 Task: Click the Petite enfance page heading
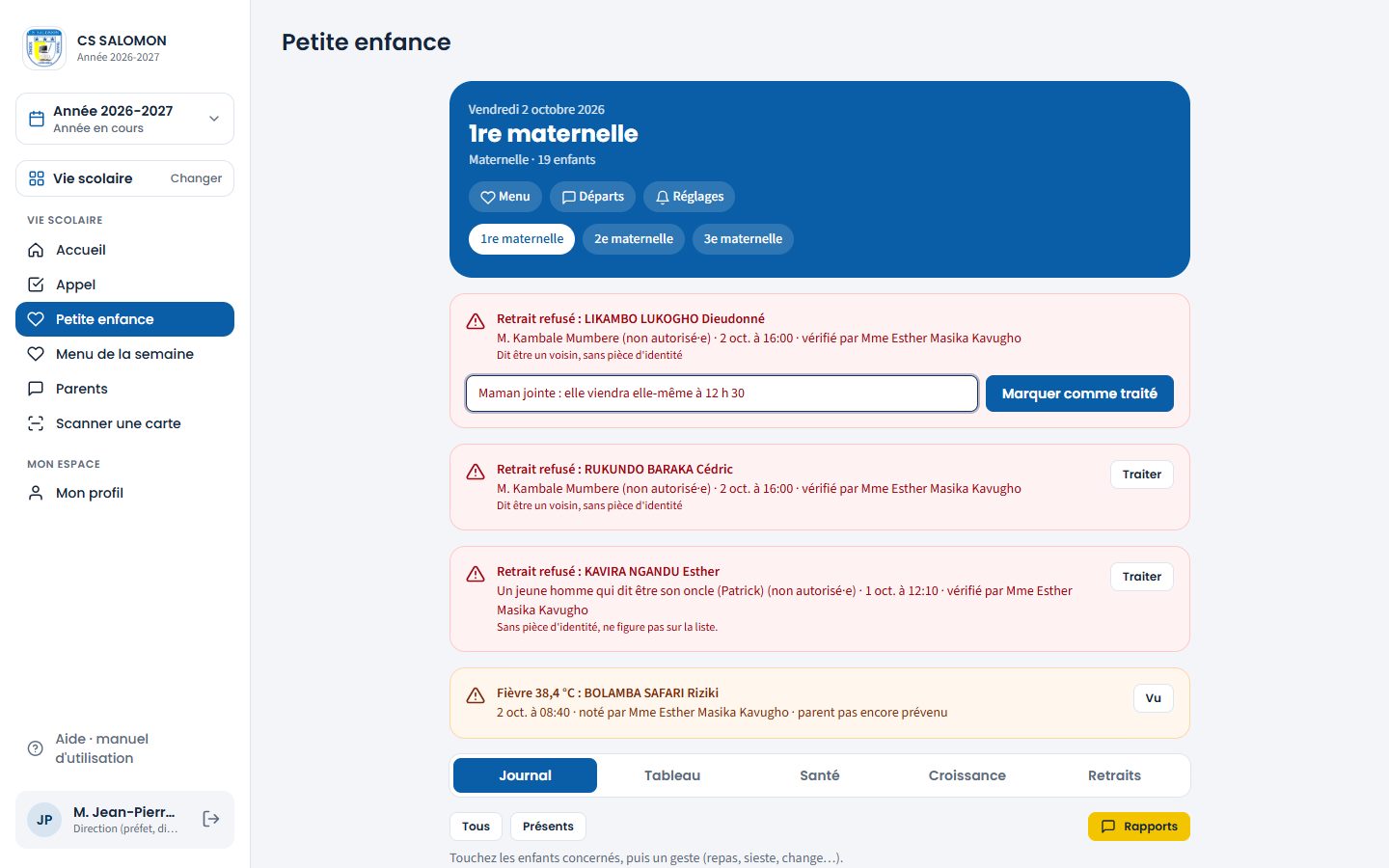[367, 42]
